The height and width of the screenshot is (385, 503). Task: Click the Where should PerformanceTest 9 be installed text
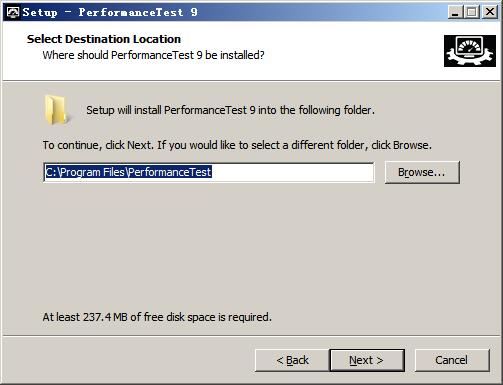point(153,55)
